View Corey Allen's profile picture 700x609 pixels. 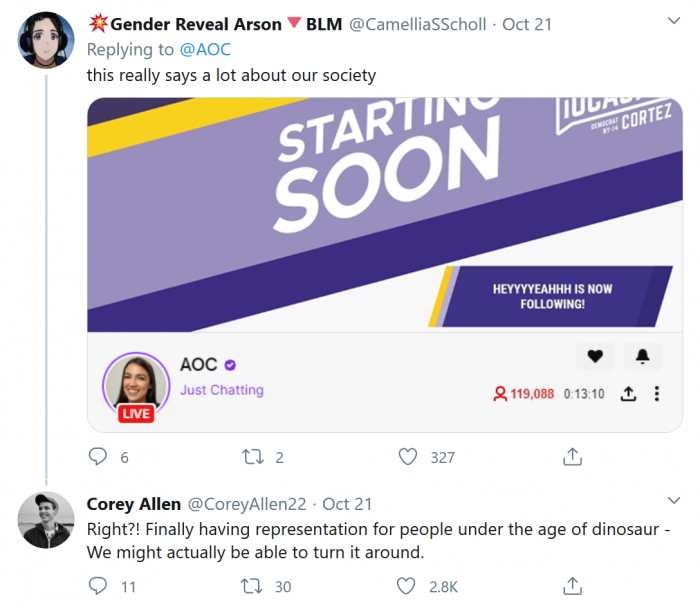[47, 521]
